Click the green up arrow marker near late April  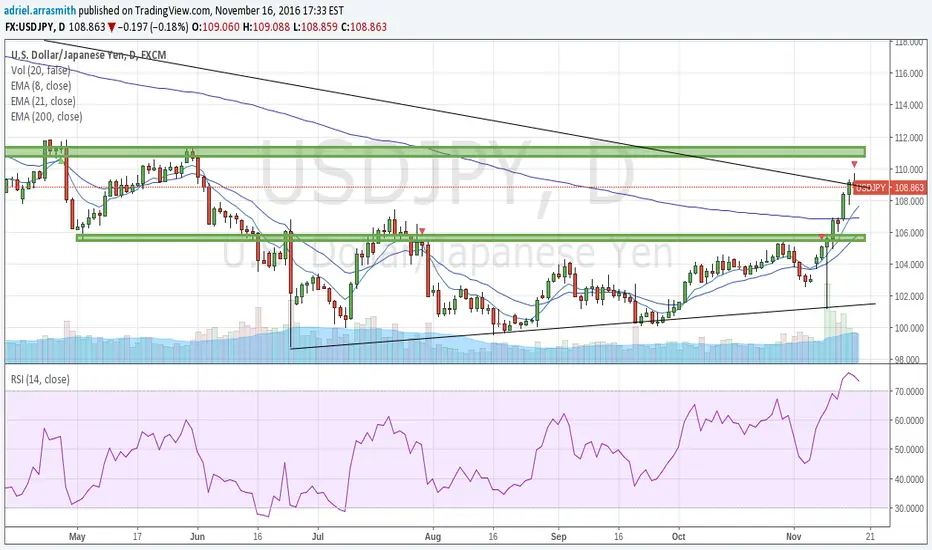[61, 160]
